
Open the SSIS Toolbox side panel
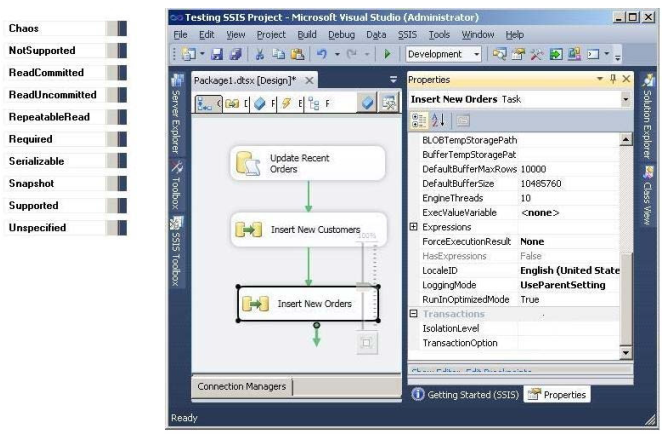(176, 251)
